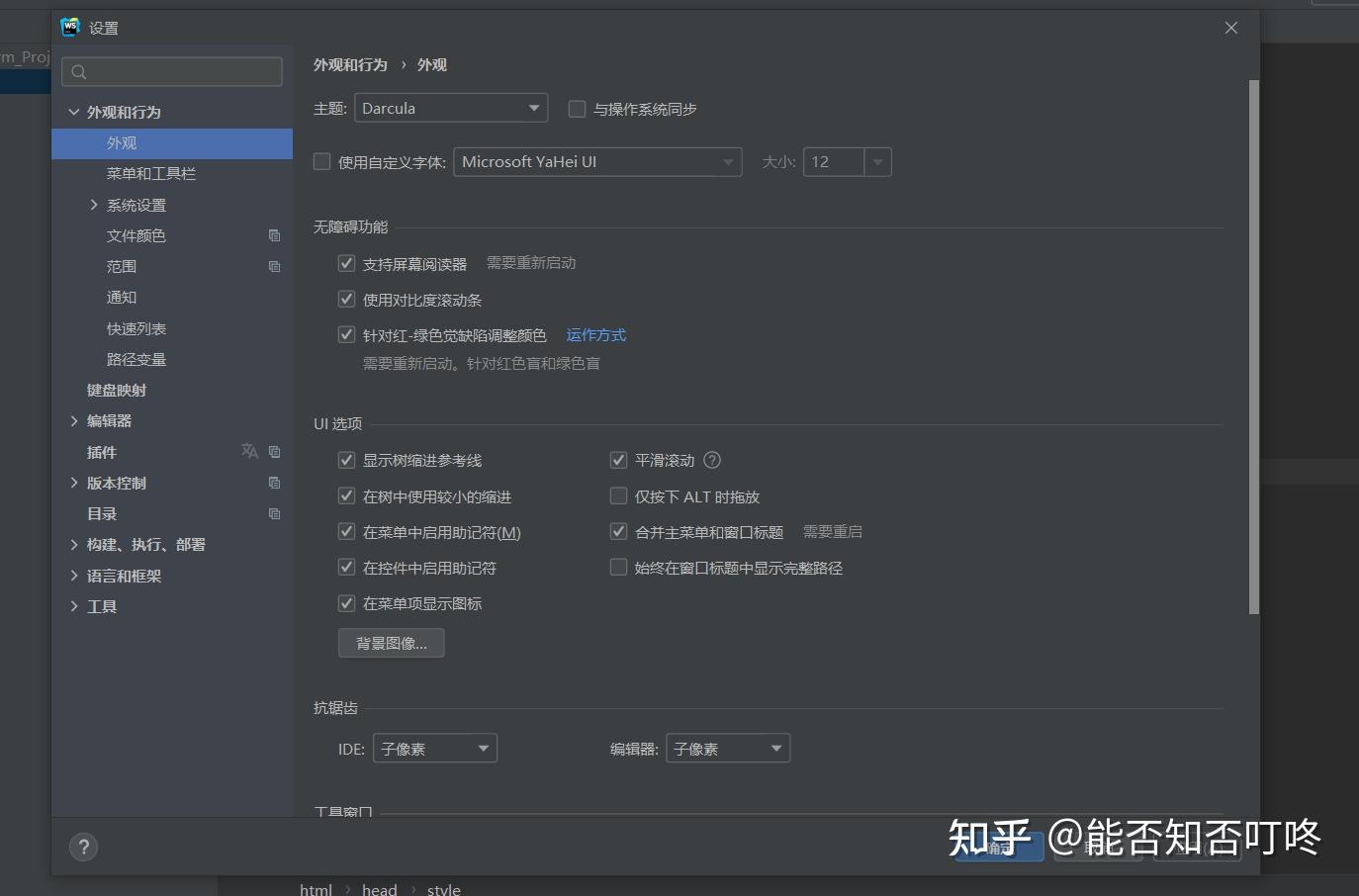Toggle 支持屏幕阅读器 checkbox

coord(346,263)
